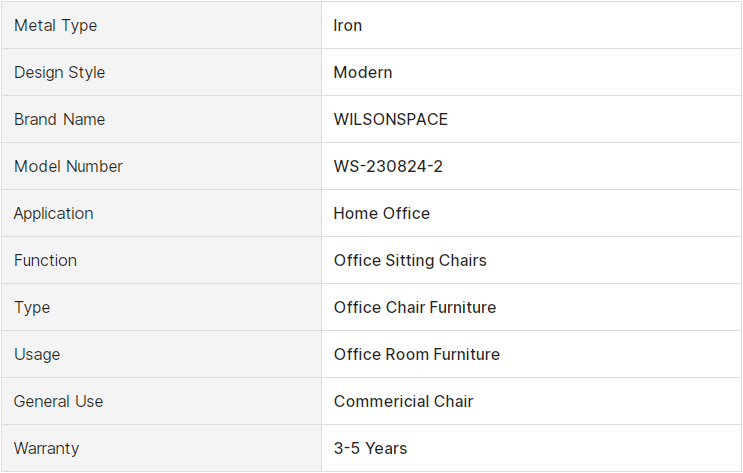This screenshot has height=473, width=743.
Task: Click the Usage label cell
Action: (x=161, y=354)
